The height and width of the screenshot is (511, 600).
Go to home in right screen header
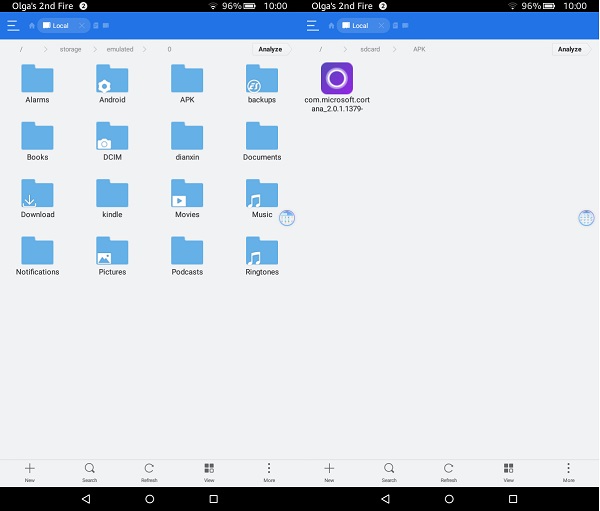point(331,26)
